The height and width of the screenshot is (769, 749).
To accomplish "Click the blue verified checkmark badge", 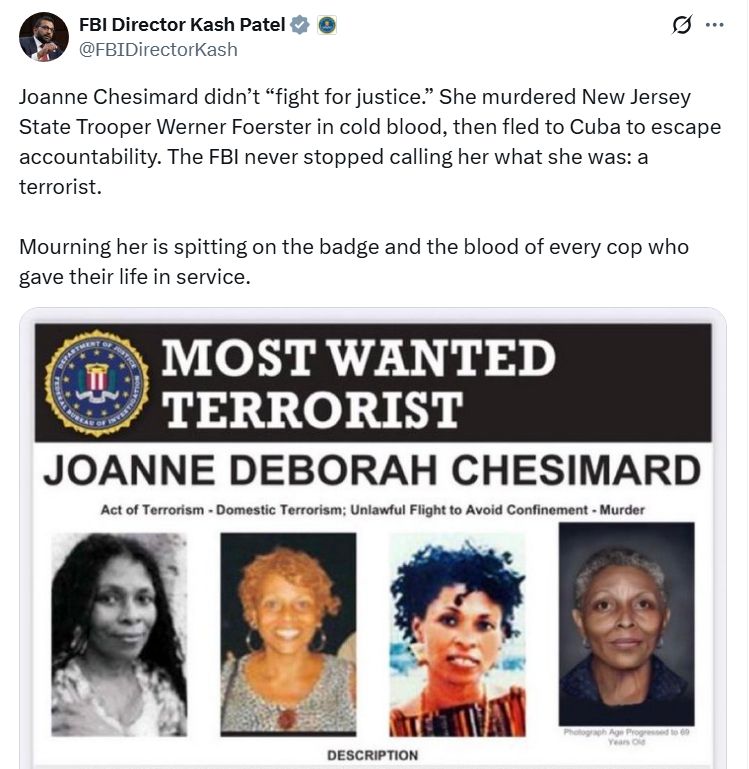I will (x=300, y=25).
